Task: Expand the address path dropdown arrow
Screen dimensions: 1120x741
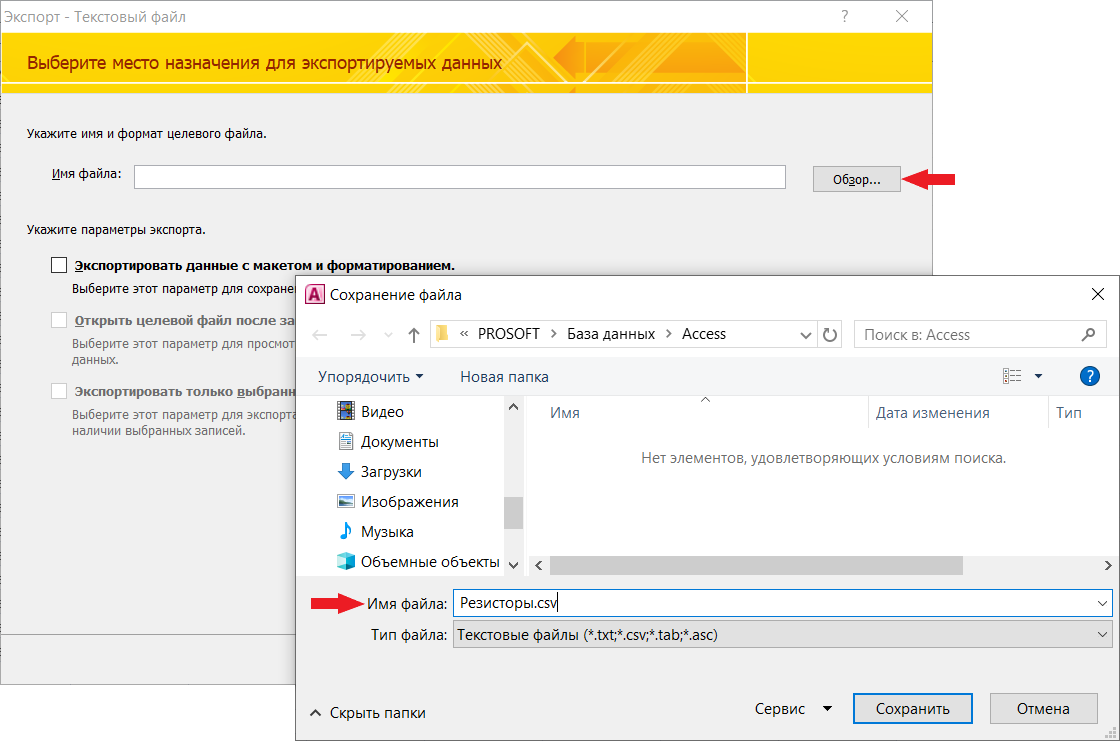Action: coord(806,335)
